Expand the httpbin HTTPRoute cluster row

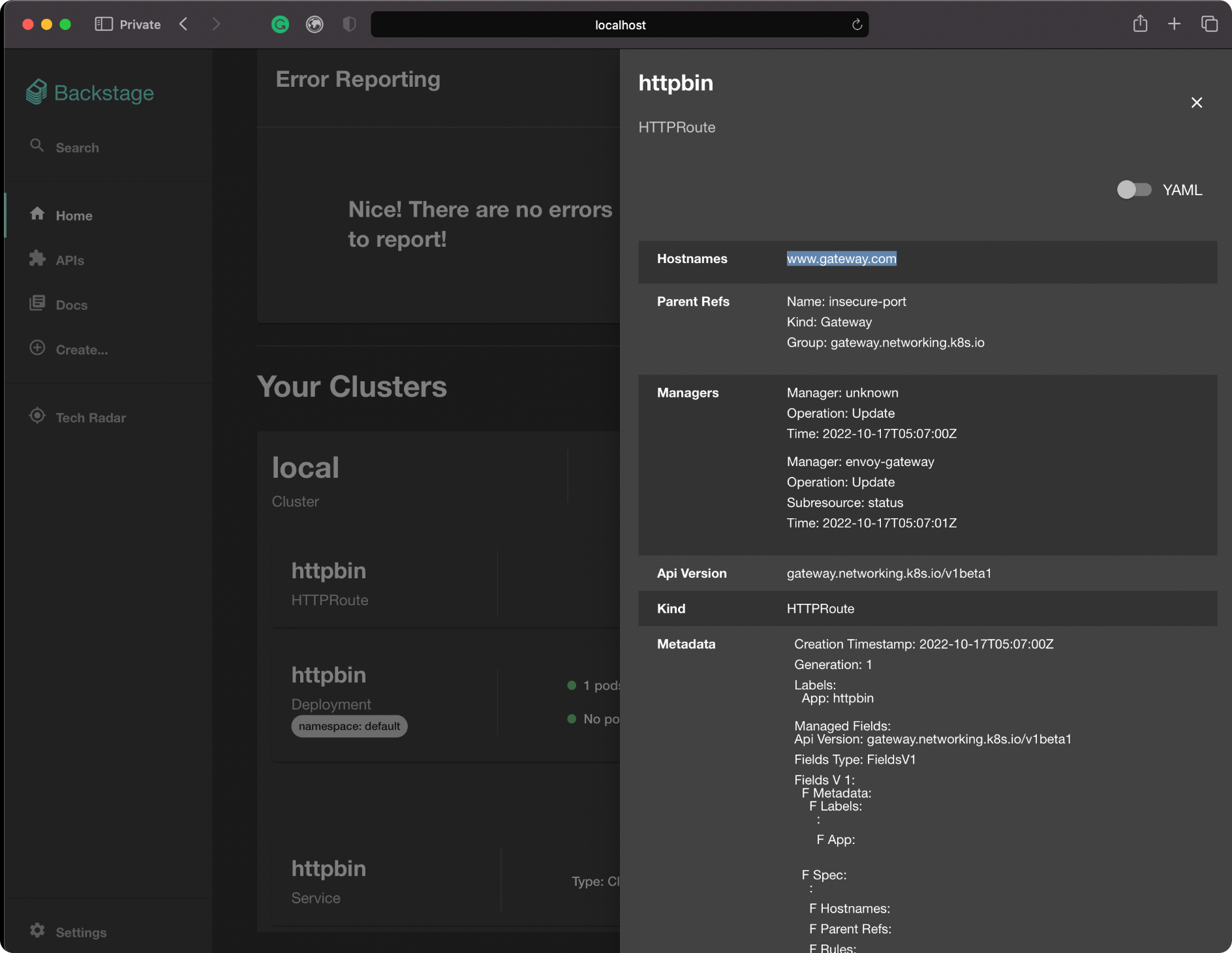pos(392,584)
